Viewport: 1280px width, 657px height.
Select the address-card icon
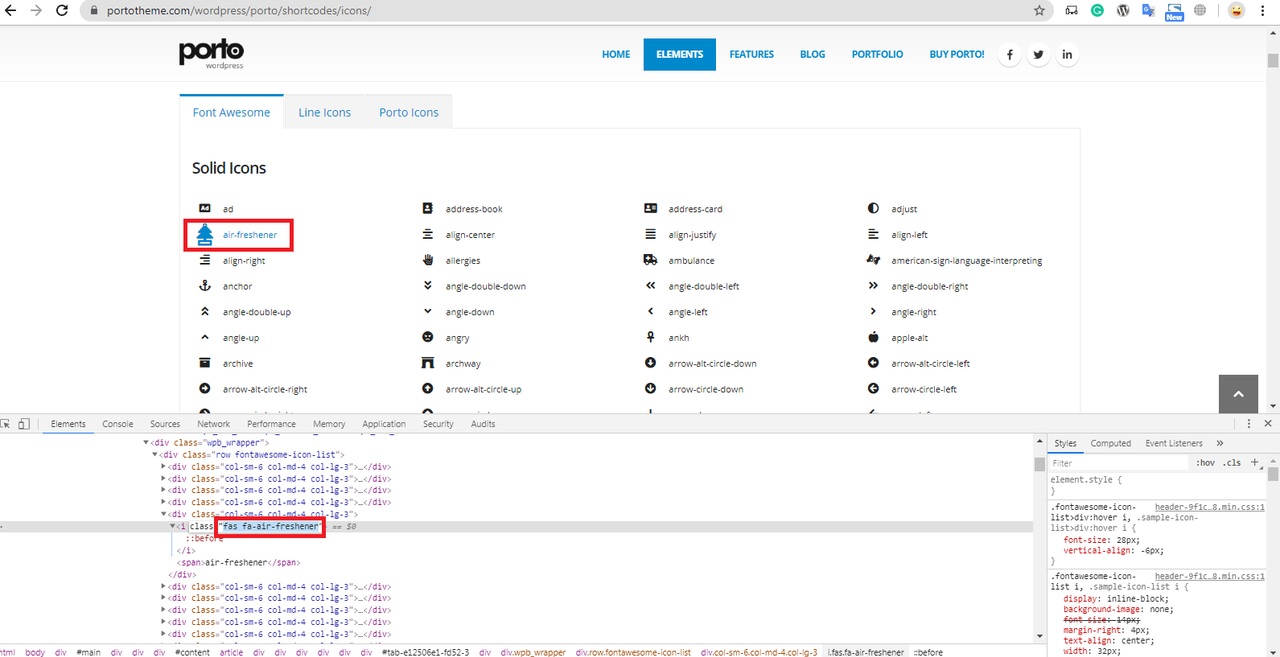point(651,209)
